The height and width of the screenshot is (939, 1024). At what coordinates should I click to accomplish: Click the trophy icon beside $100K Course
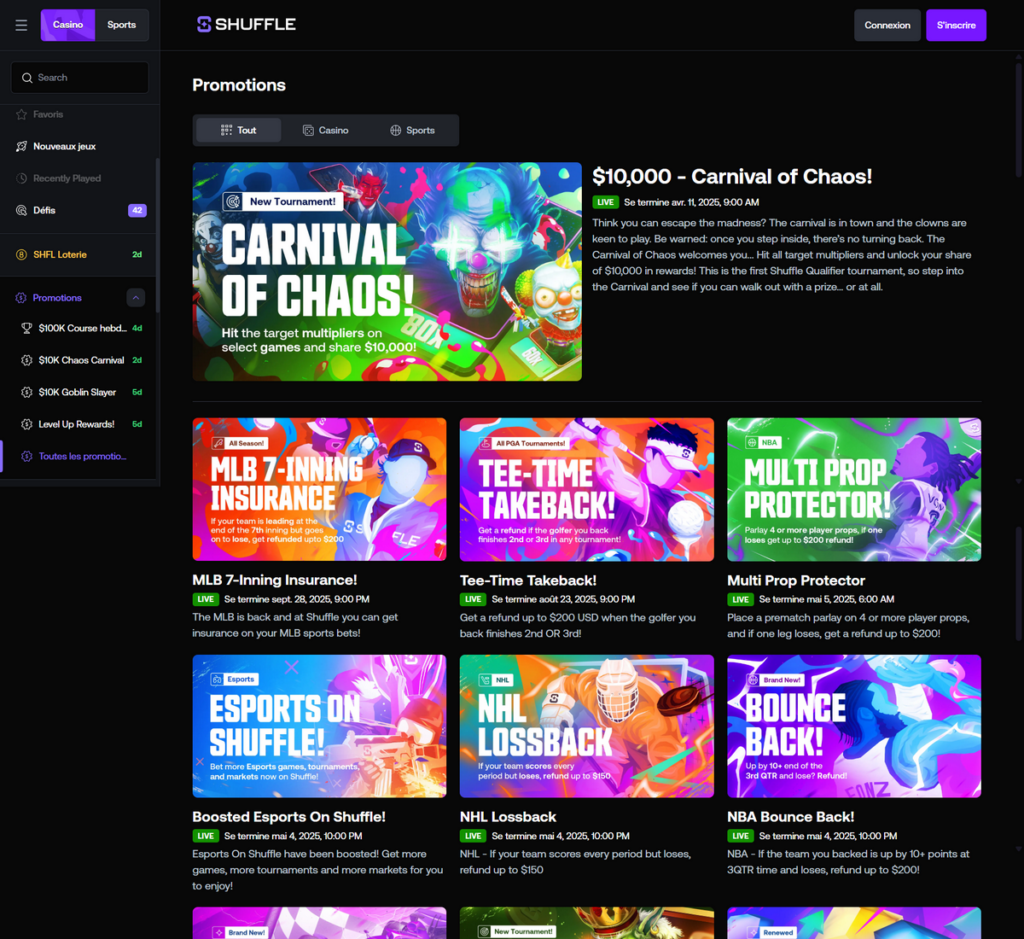tap(27, 328)
